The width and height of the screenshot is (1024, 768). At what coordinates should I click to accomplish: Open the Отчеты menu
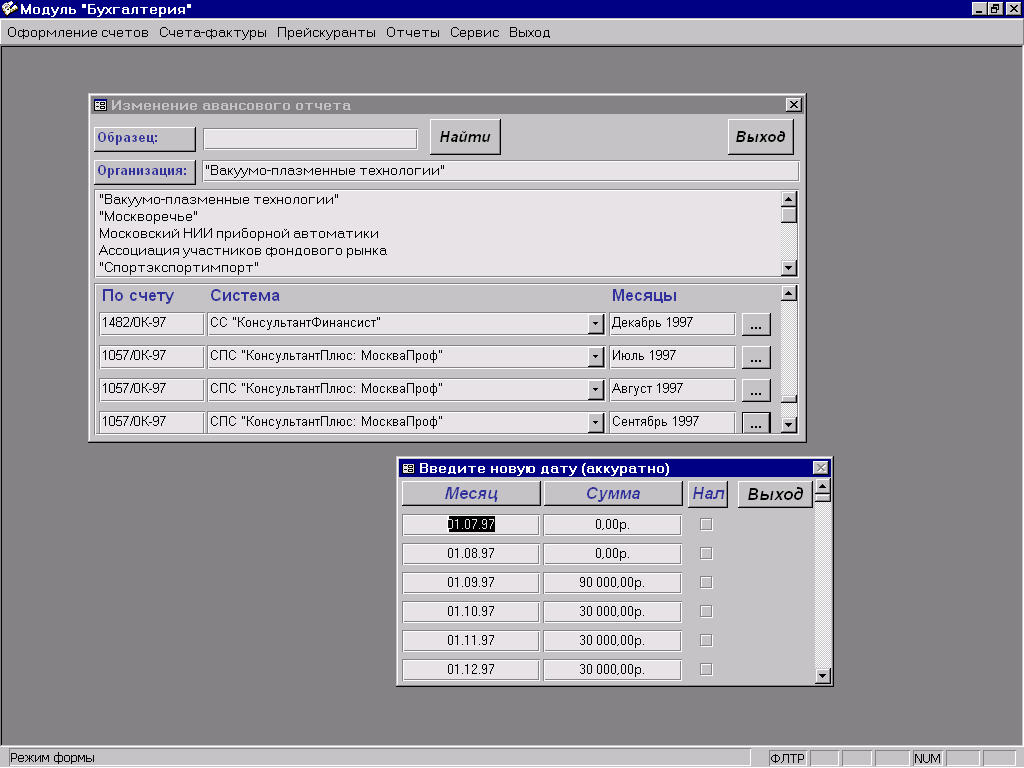[413, 32]
